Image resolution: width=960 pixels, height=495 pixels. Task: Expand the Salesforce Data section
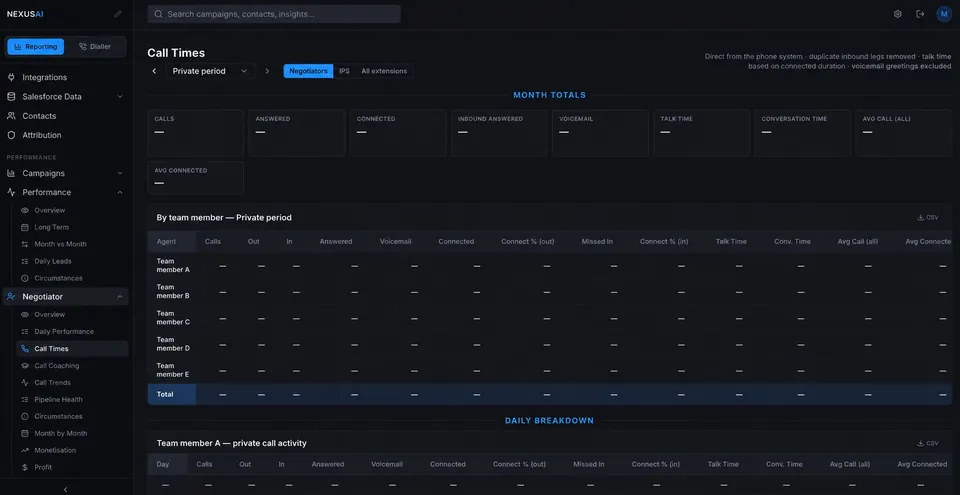tap(120, 97)
